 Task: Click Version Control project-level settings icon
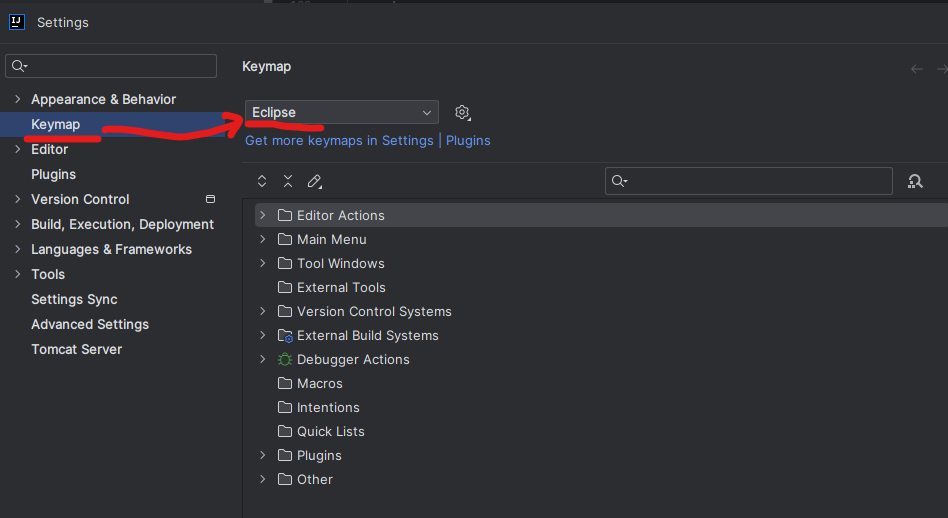pyautogui.click(x=210, y=199)
